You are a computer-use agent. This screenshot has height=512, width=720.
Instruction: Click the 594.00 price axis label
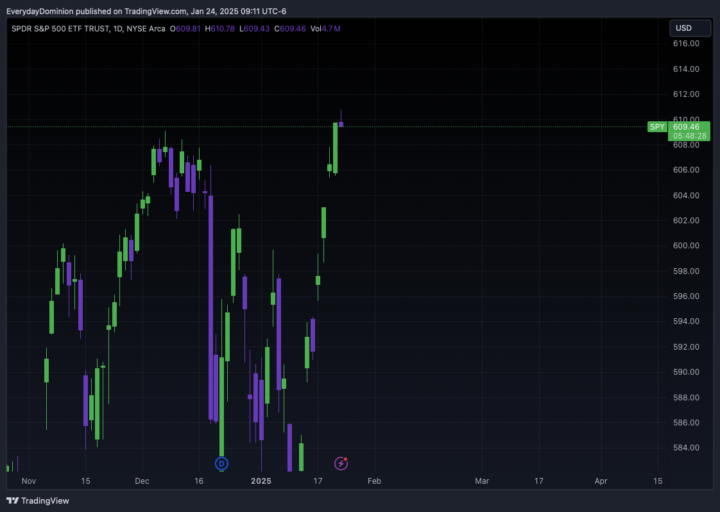686,321
